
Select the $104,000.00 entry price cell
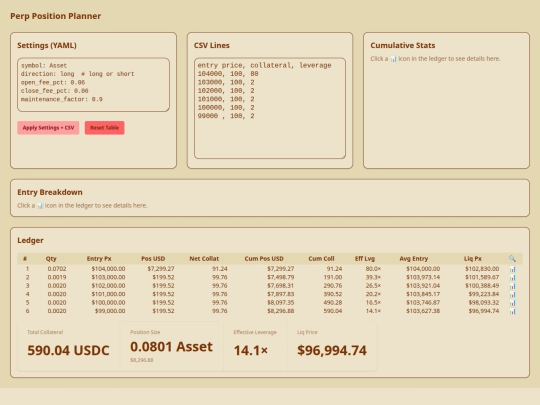pos(108,269)
